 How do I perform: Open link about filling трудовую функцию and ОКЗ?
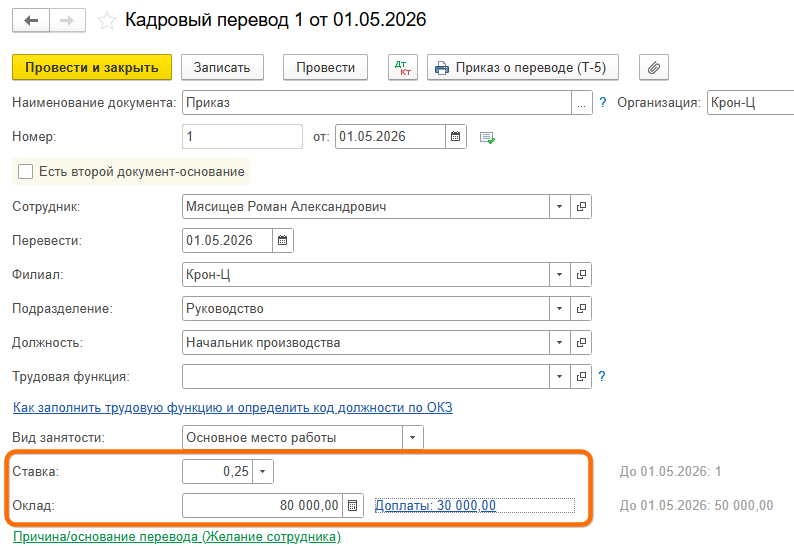(232, 407)
